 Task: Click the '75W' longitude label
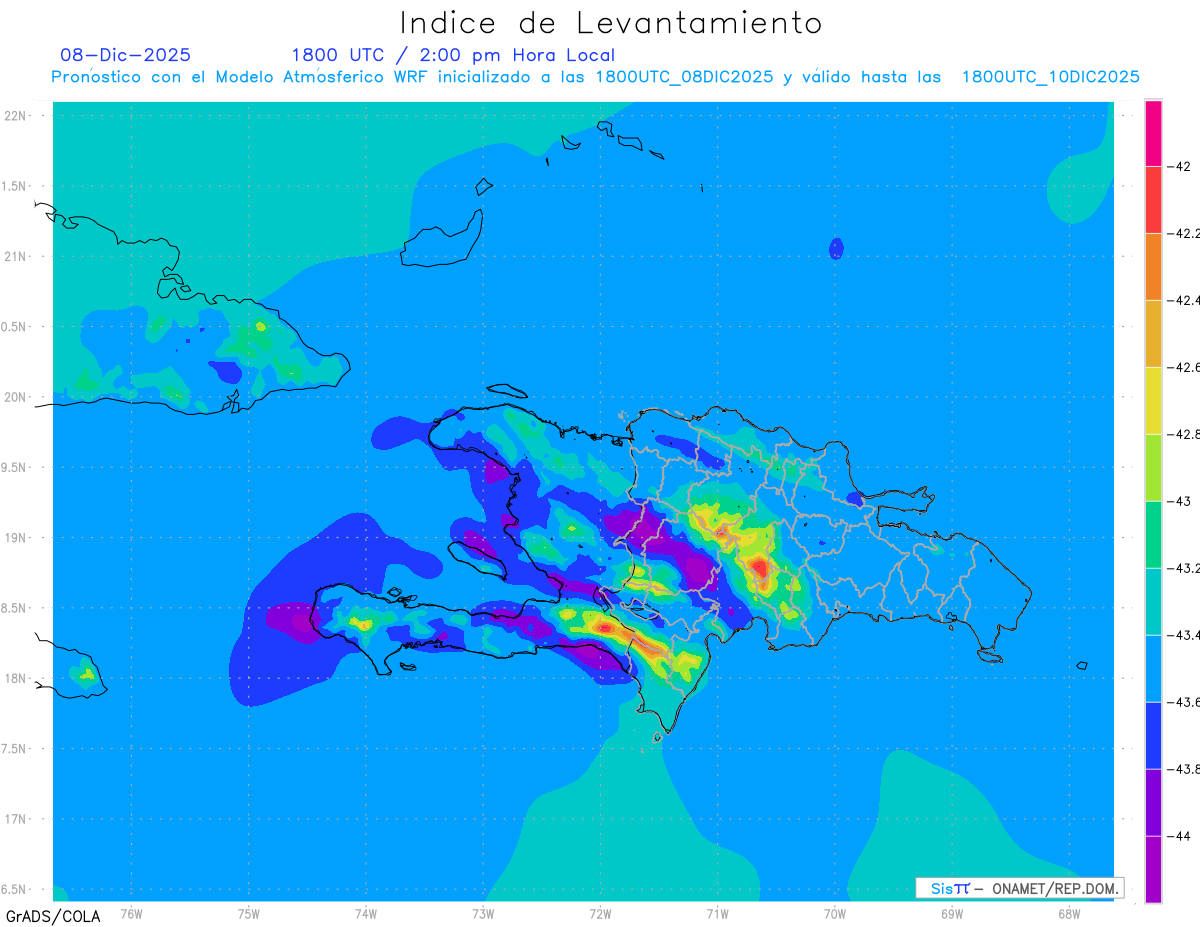[x=249, y=912]
